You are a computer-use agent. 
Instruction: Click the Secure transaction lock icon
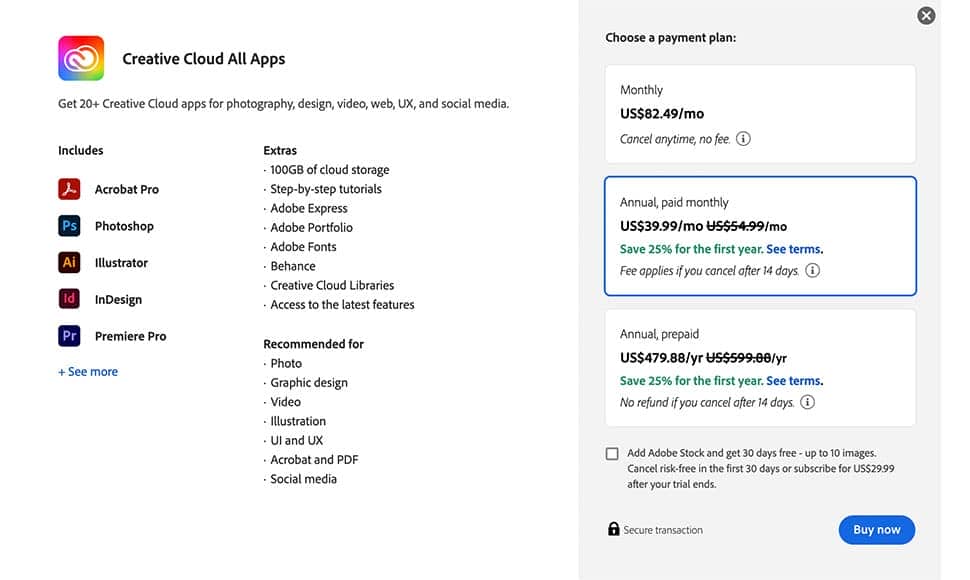point(613,529)
